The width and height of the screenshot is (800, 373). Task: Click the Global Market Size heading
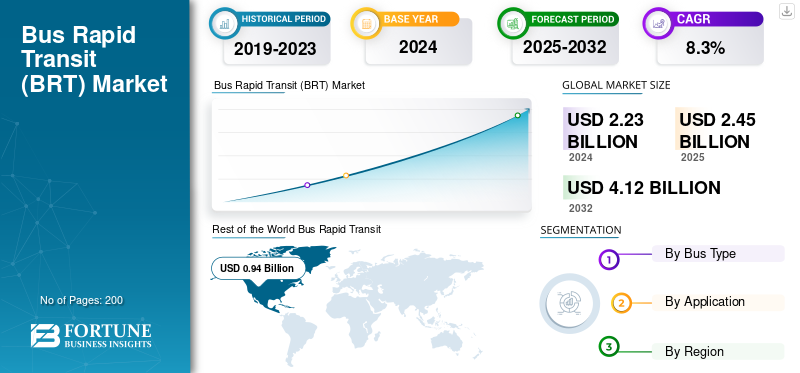pyautogui.click(x=616, y=85)
